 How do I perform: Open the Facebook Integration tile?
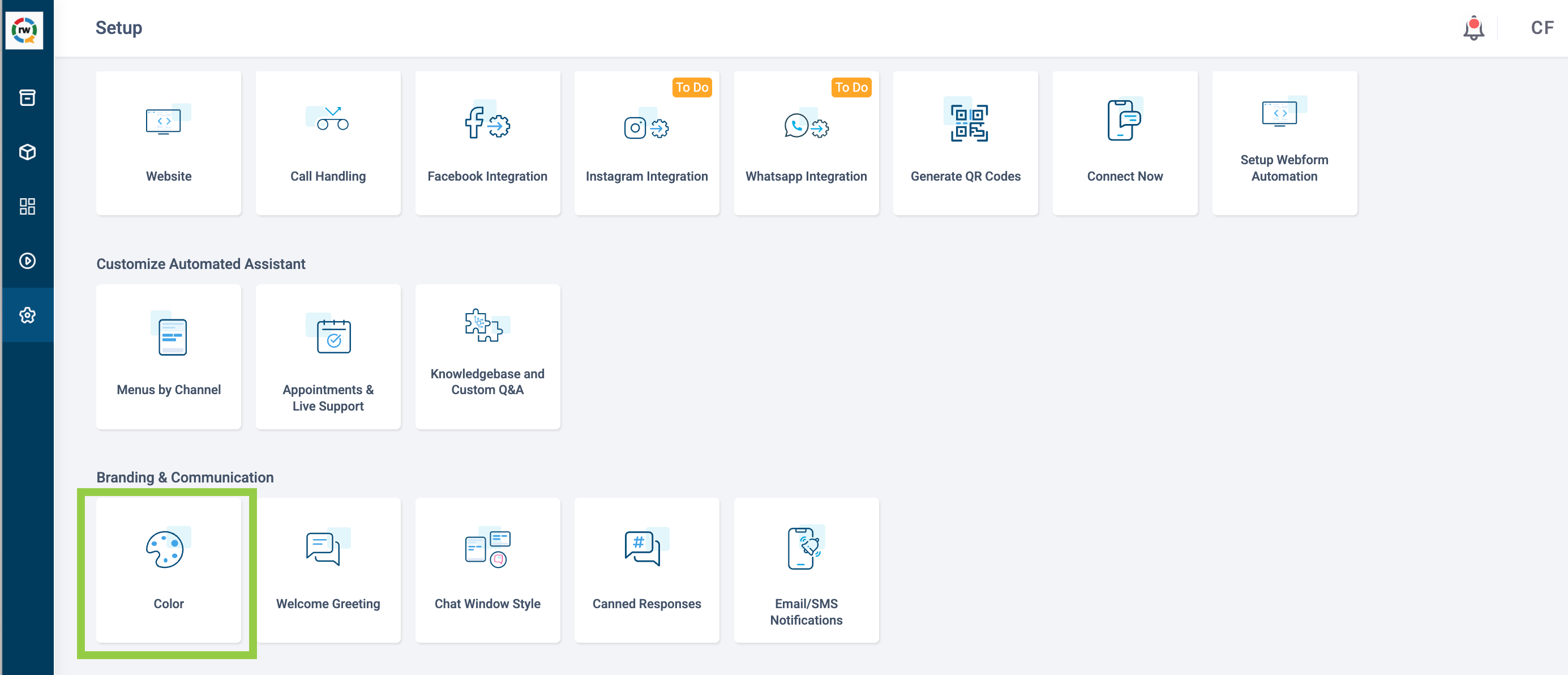tap(487, 143)
